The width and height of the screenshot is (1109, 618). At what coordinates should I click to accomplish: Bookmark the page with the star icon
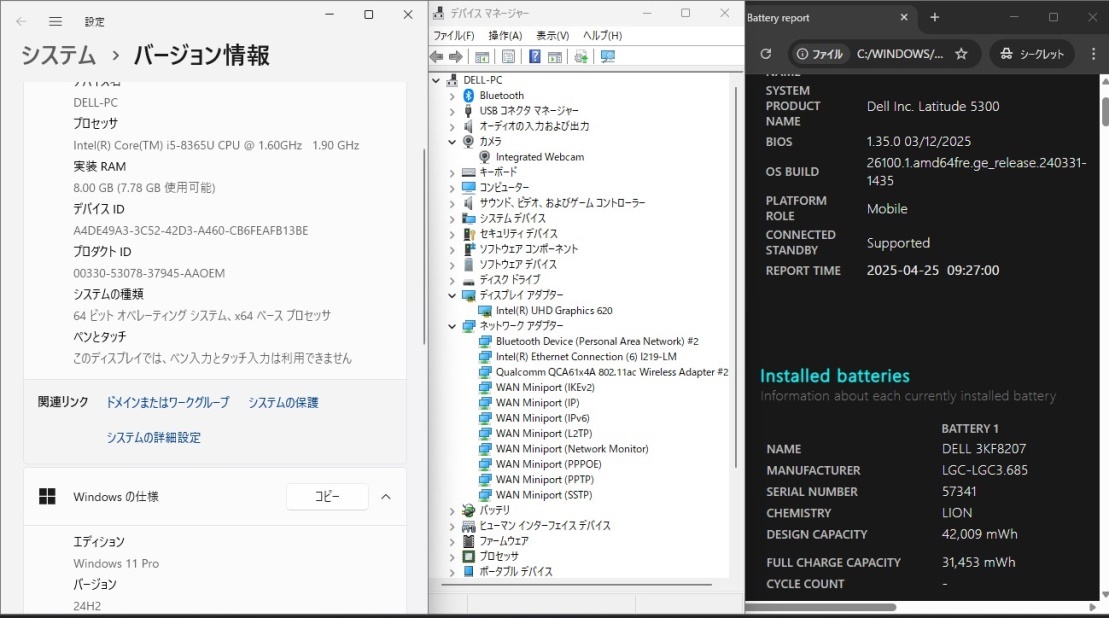pyautogui.click(x=961, y=54)
